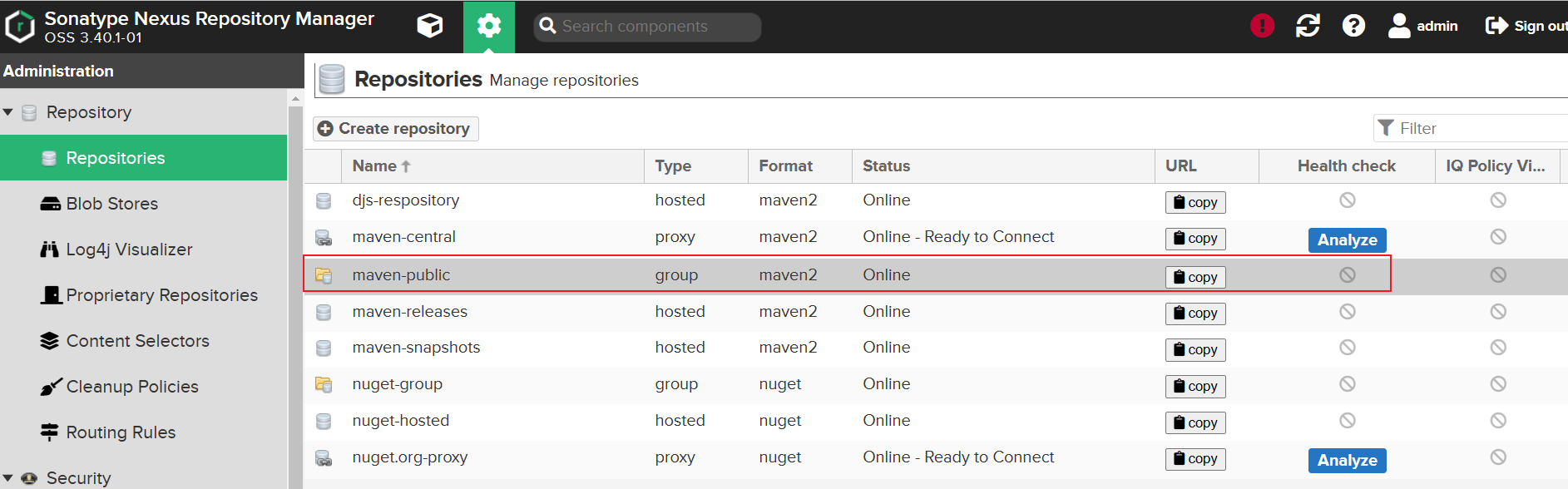Click djs-respository hosted database icon
This screenshot has height=489, width=1568.
(324, 200)
